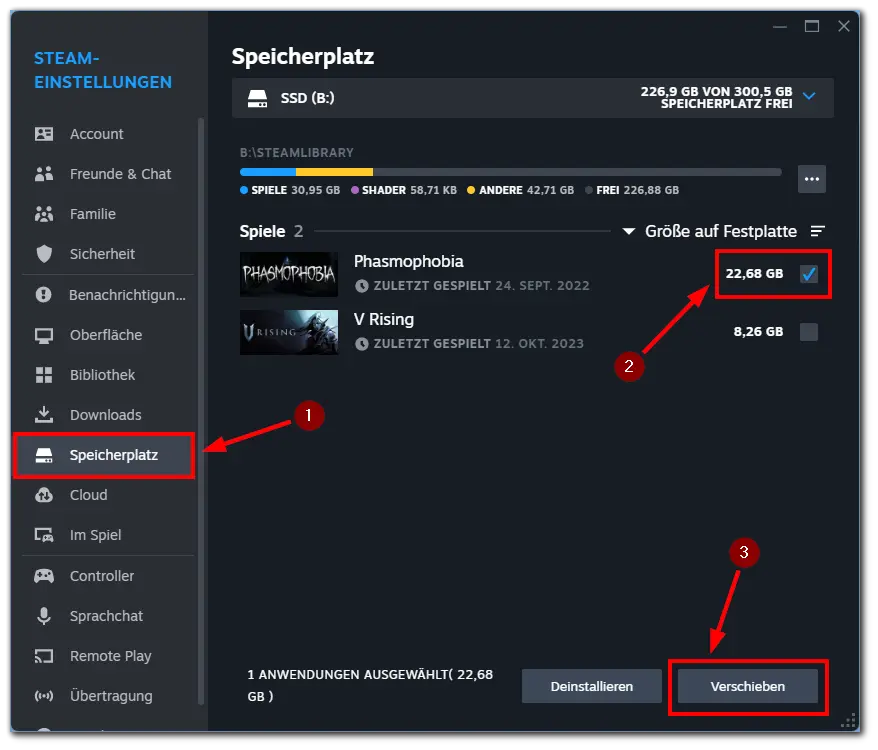
Task: Click the sort order lines icon
Action: point(818,231)
